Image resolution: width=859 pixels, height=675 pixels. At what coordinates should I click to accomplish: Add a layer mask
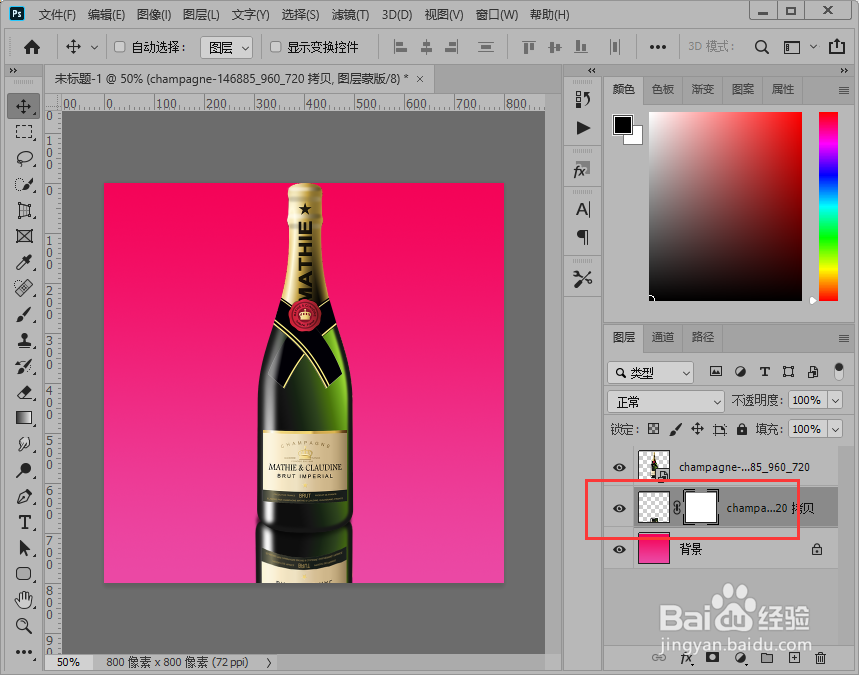(712, 657)
